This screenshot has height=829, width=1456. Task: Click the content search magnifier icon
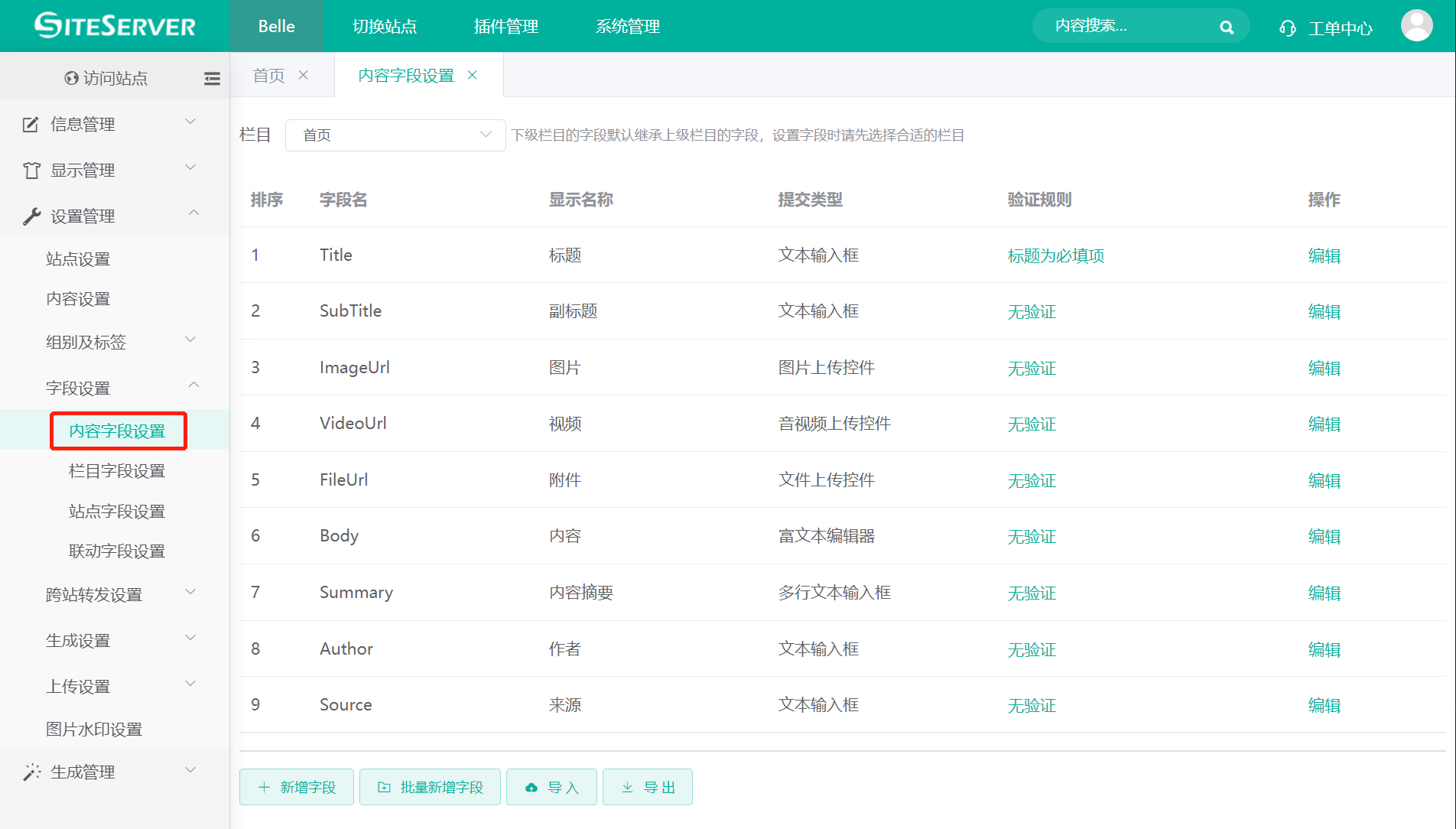pos(1227,26)
